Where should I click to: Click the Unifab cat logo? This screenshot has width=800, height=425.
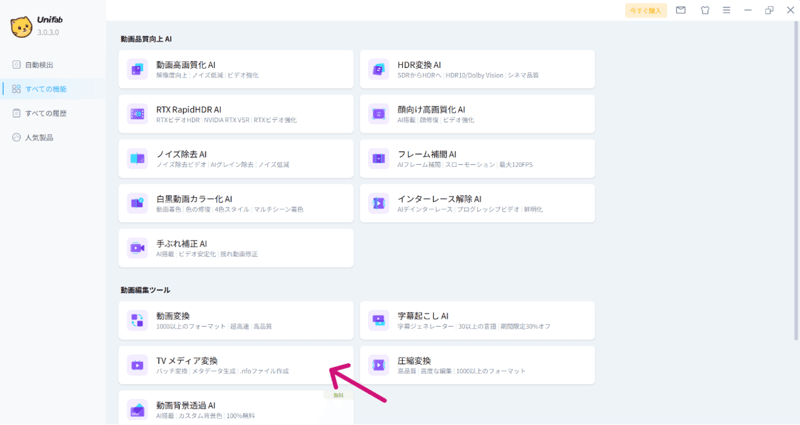(21, 27)
